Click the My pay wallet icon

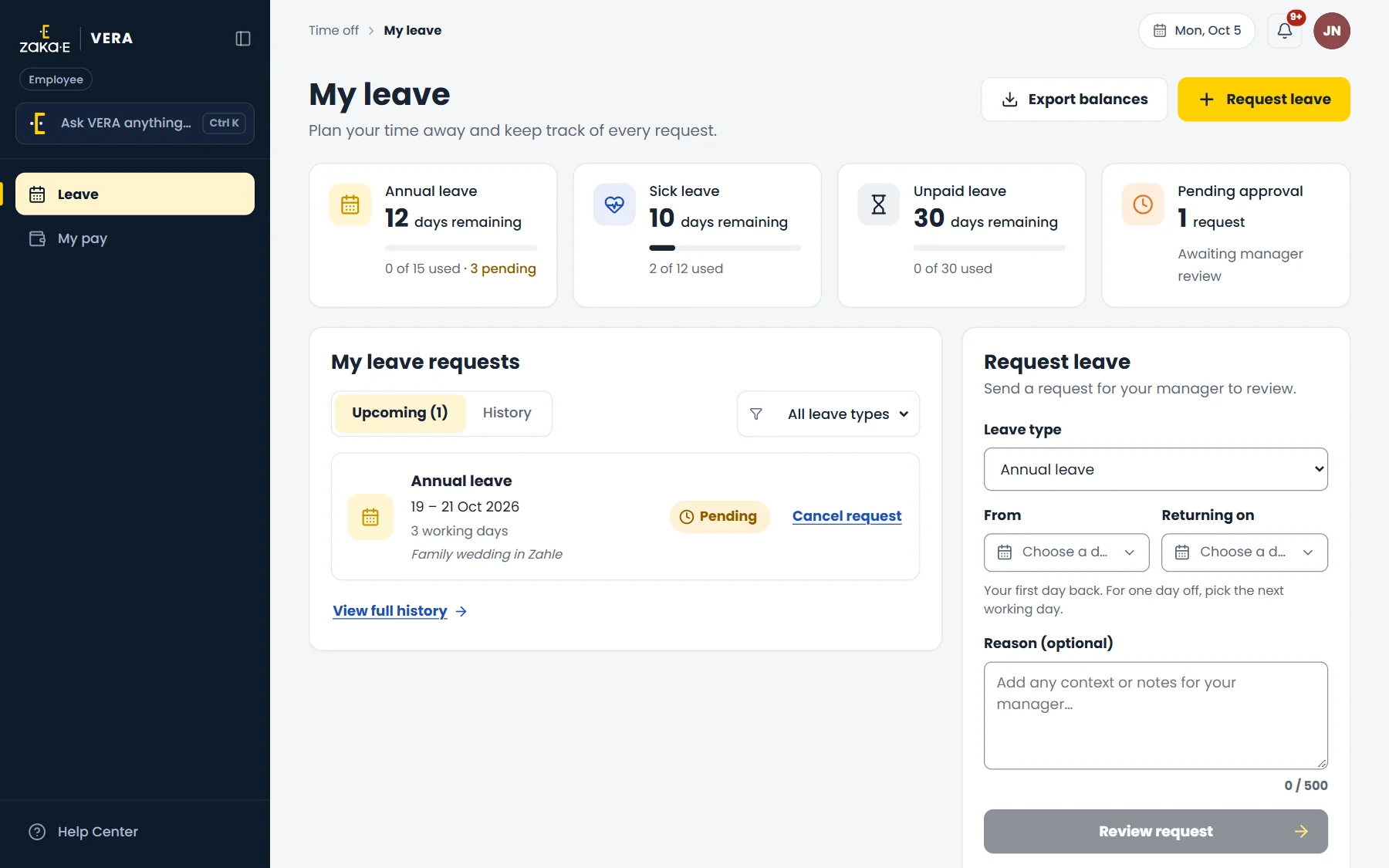click(37, 238)
